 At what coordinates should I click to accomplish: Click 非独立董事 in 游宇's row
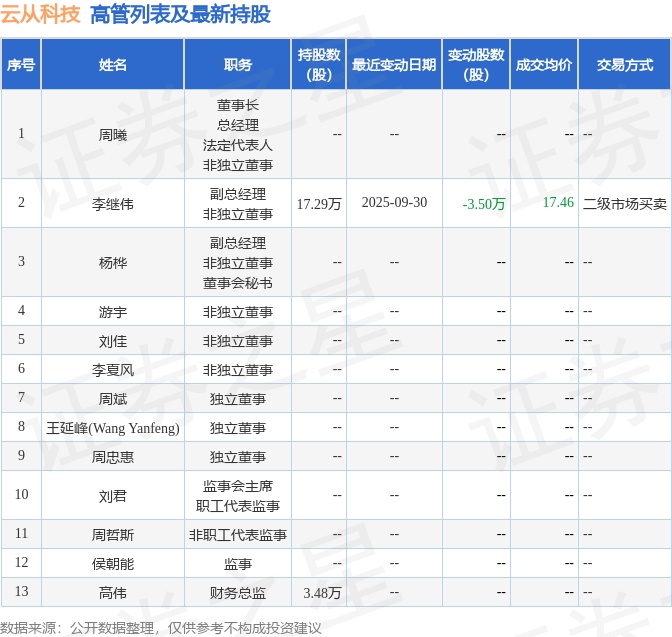pos(238,312)
